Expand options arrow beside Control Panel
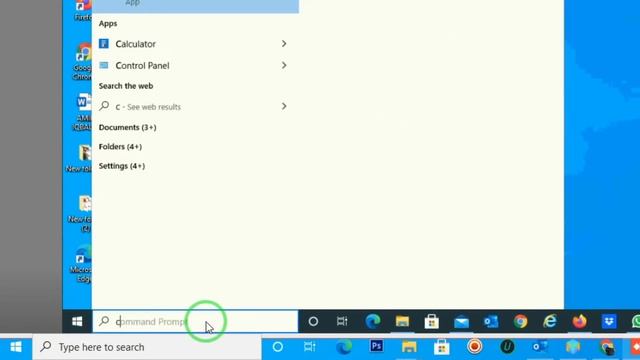 pyautogui.click(x=284, y=65)
